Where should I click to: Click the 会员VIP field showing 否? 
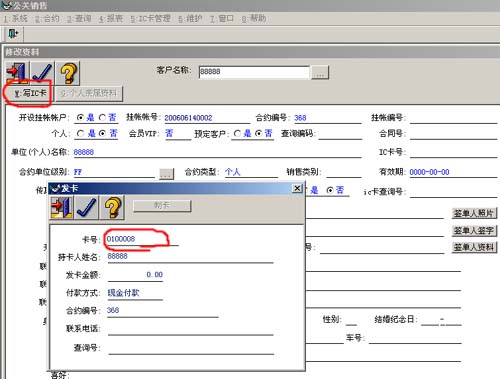coord(178,134)
